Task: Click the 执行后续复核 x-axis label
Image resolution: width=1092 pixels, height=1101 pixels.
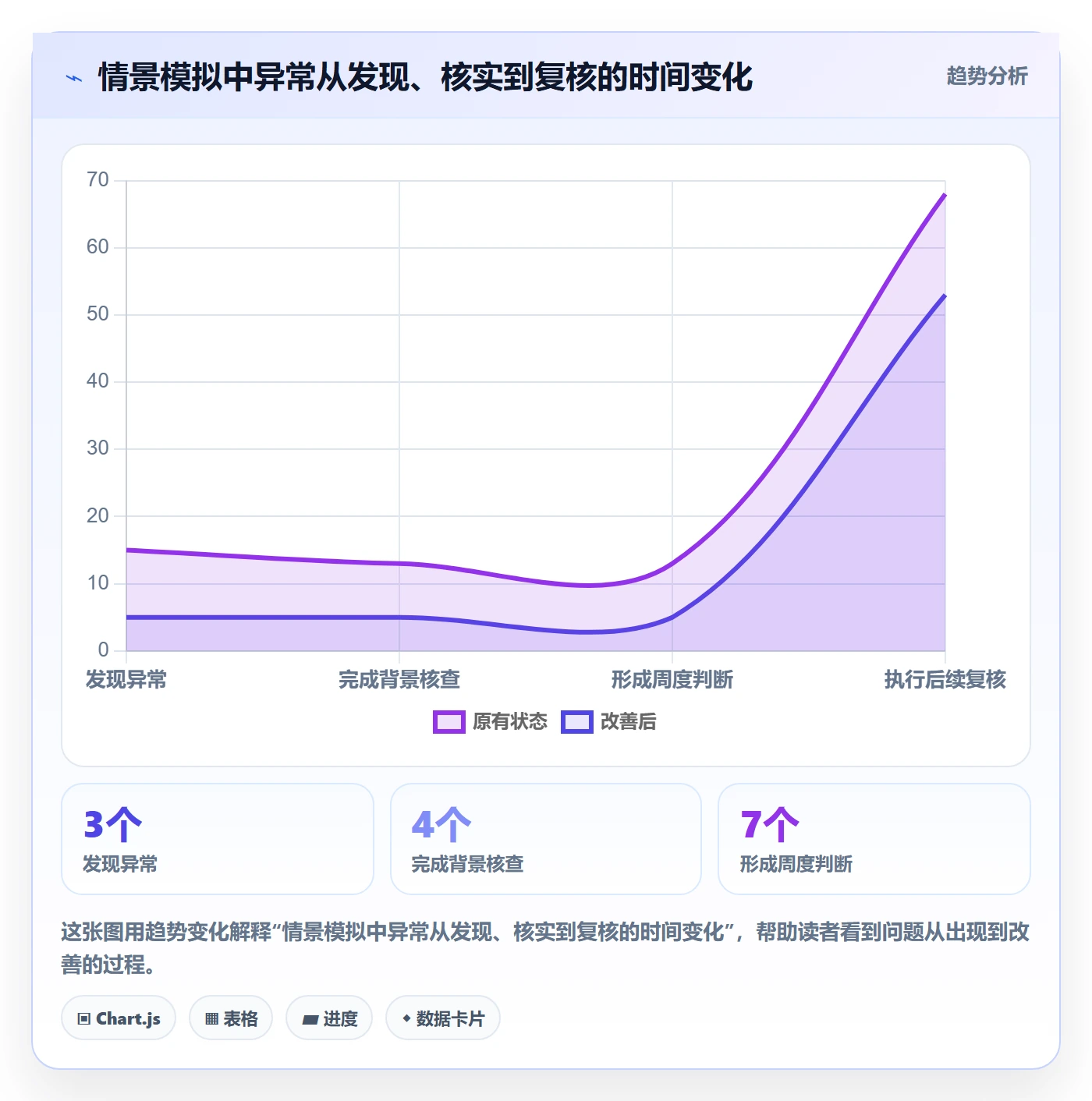Action: (x=945, y=680)
